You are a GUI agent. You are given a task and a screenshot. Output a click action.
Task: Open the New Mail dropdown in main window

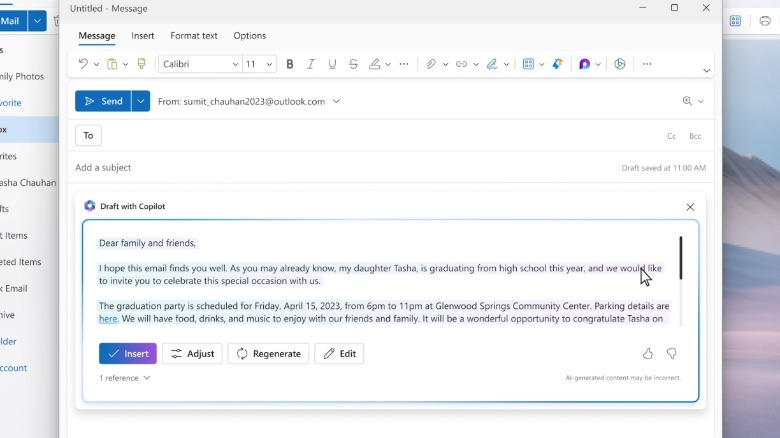37,21
